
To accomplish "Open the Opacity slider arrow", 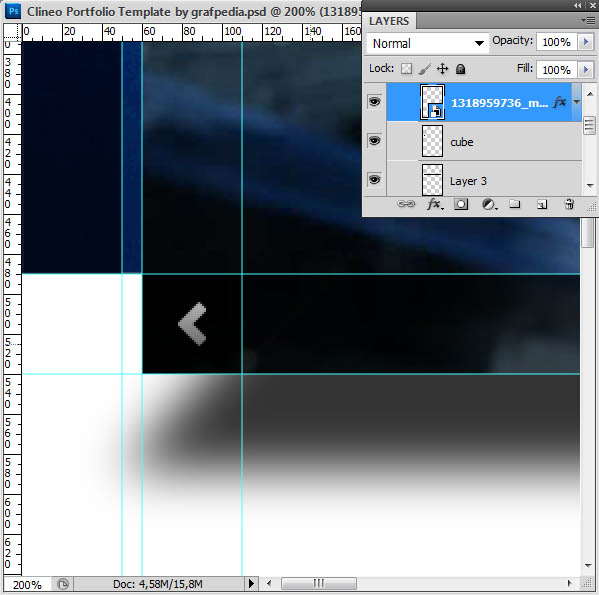I will [x=586, y=42].
